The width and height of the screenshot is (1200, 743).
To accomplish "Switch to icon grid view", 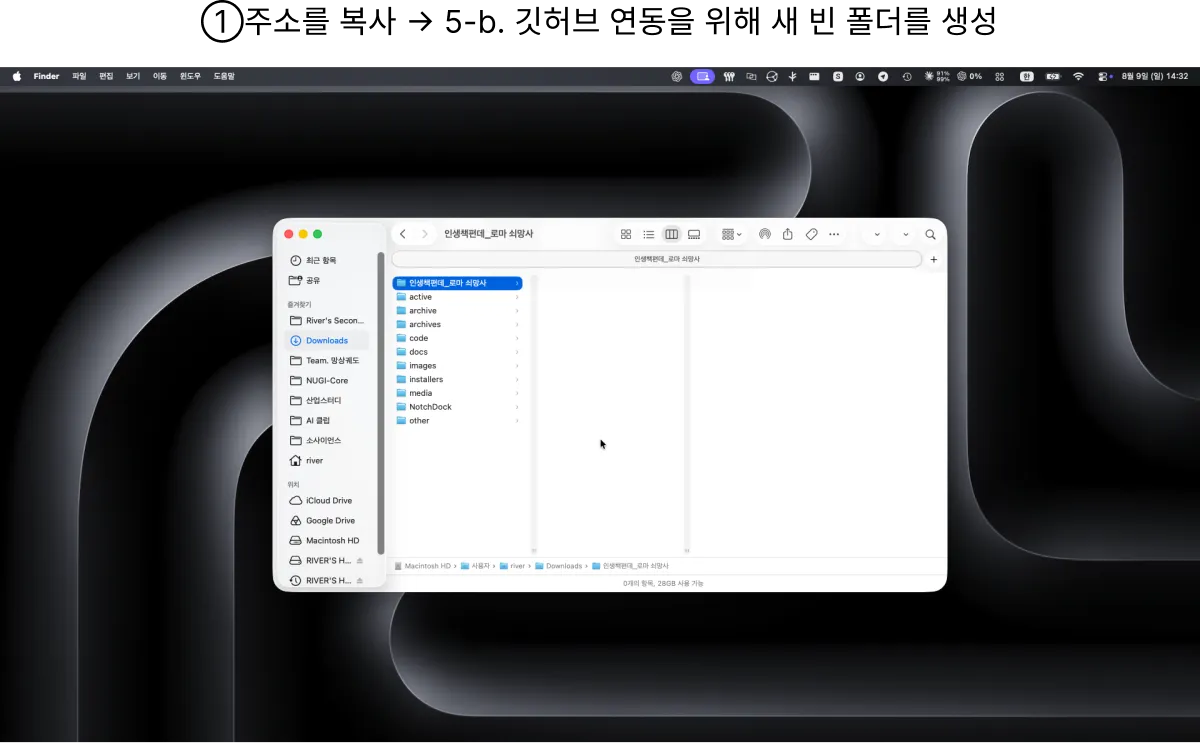I will pyautogui.click(x=626, y=234).
